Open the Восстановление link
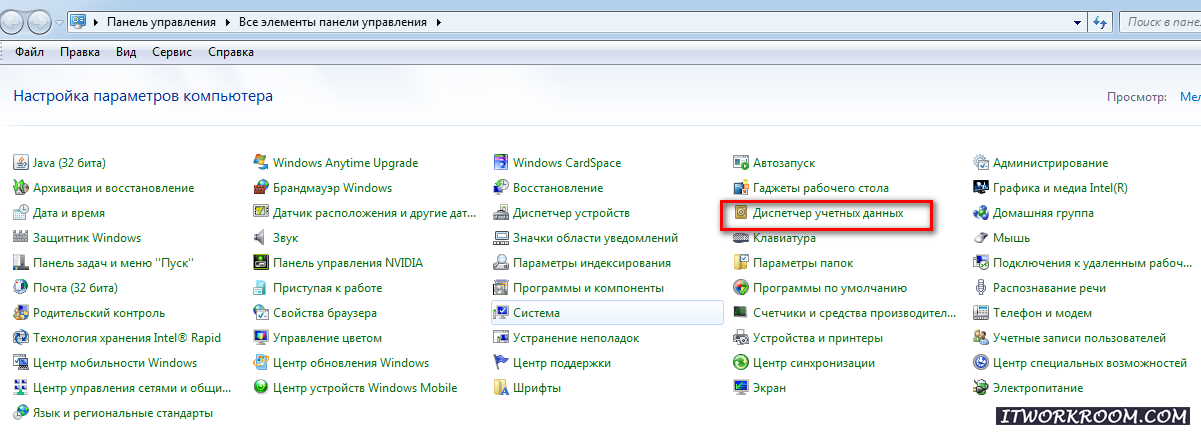 click(558, 188)
